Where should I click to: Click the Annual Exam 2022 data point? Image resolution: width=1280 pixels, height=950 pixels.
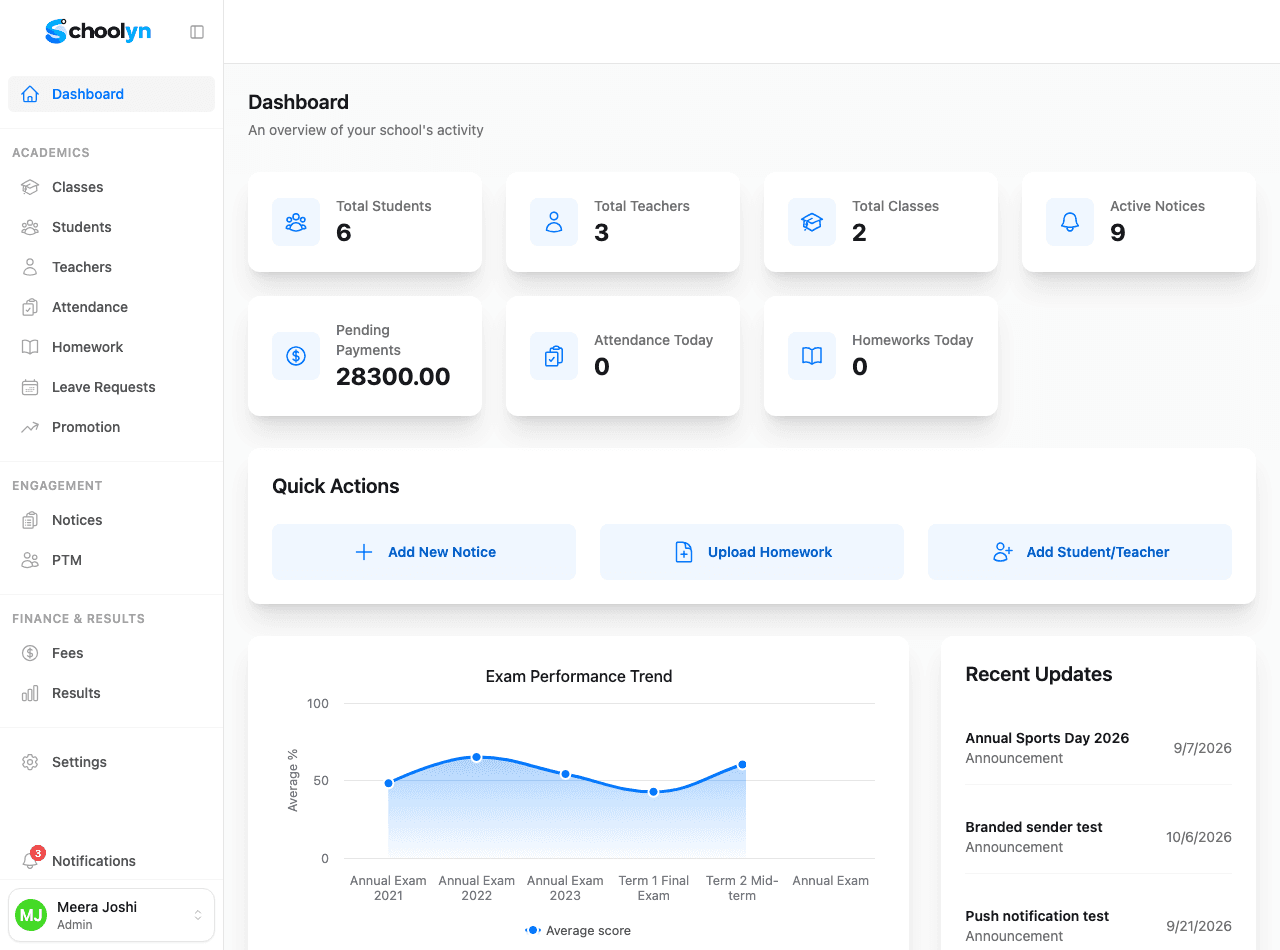click(476, 757)
